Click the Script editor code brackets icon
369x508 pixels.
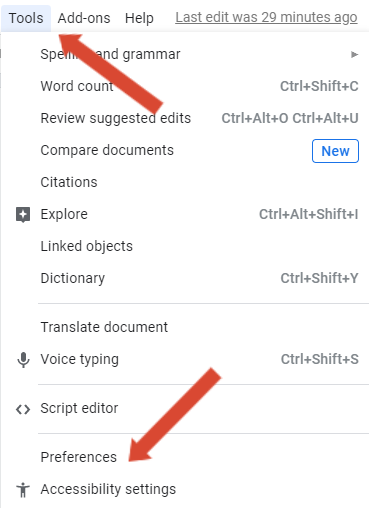tap(23, 409)
